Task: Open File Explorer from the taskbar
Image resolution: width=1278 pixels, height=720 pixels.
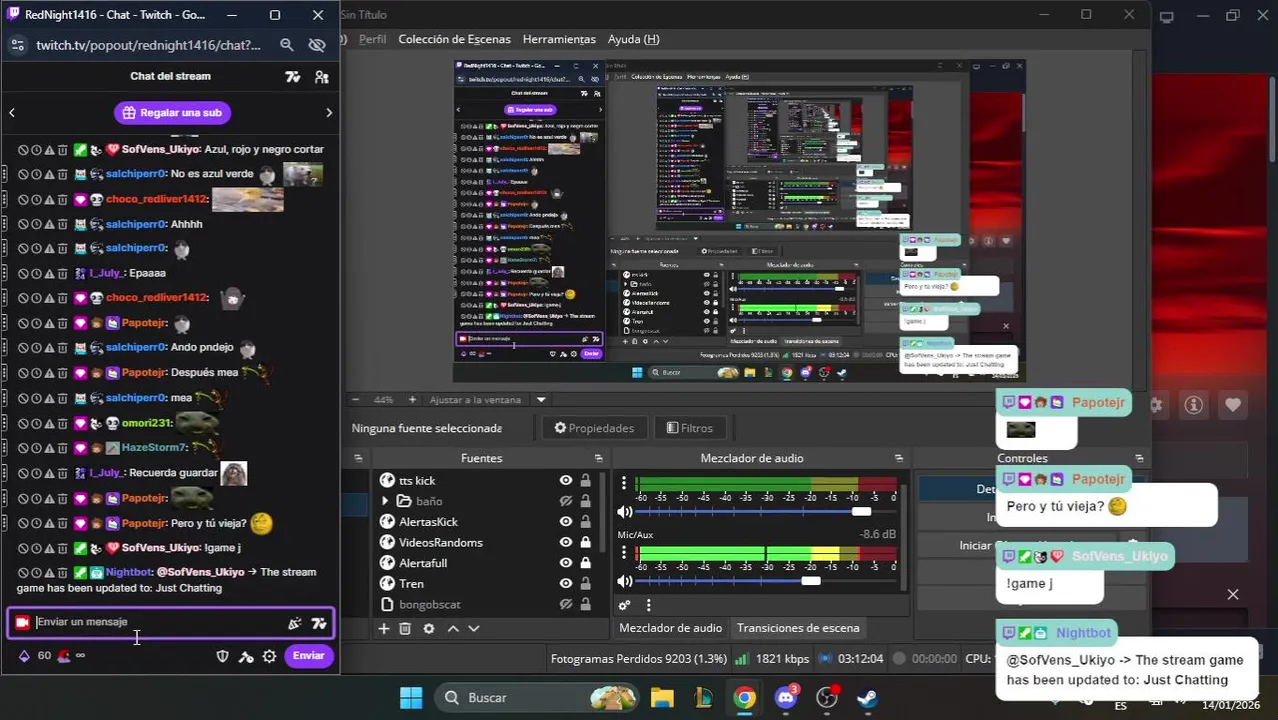Action: (662, 697)
